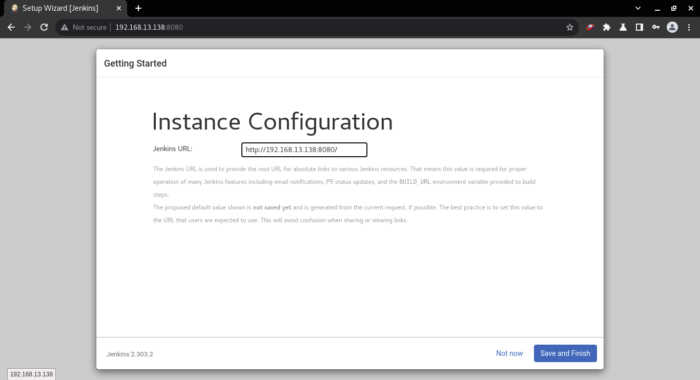
Task: Click the browser back arrow
Action: tap(11, 27)
